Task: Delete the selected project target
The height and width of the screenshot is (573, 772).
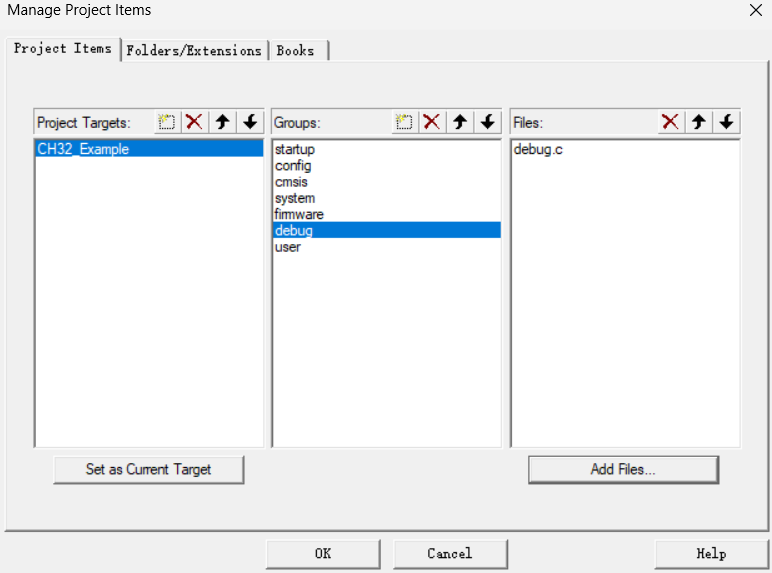Action: (194, 122)
